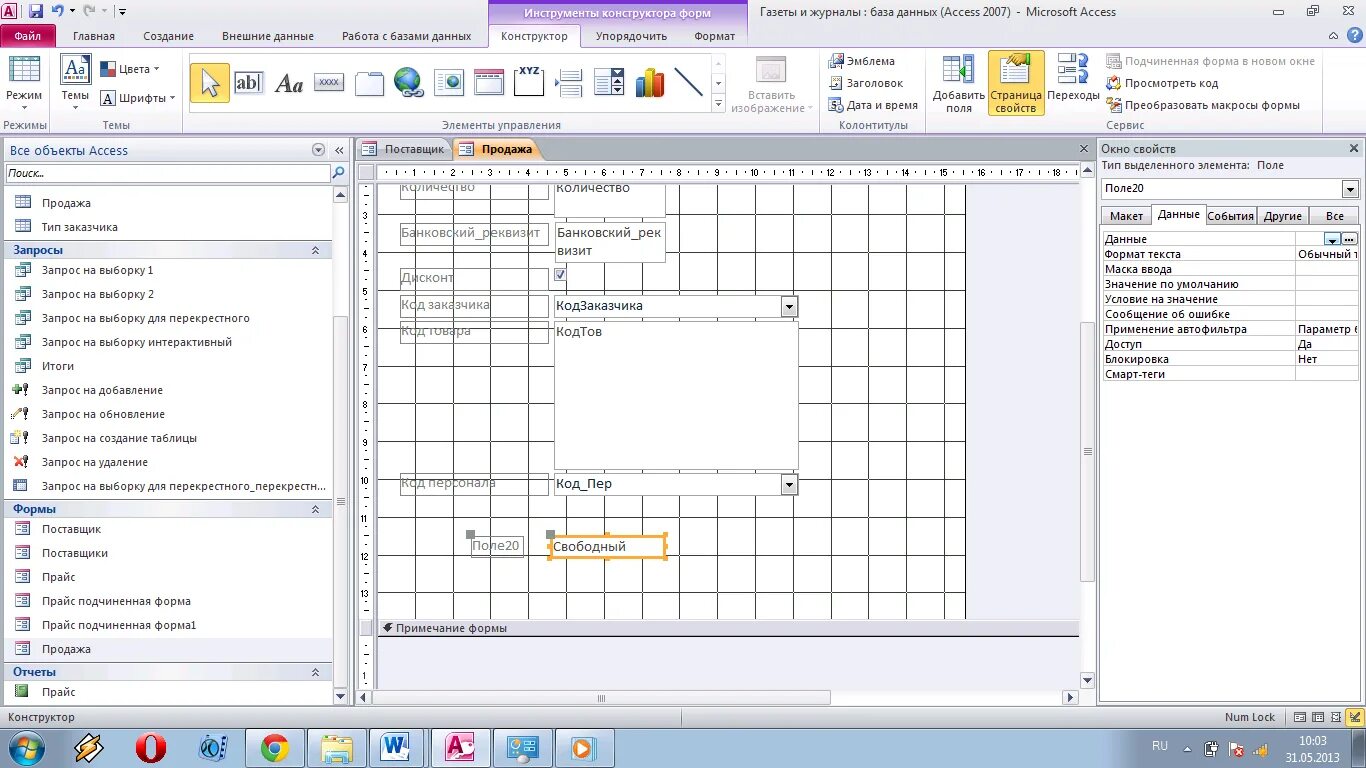Expand the controls gallery more arrow
This screenshot has height=768, width=1366.
(x=718, y=104)
